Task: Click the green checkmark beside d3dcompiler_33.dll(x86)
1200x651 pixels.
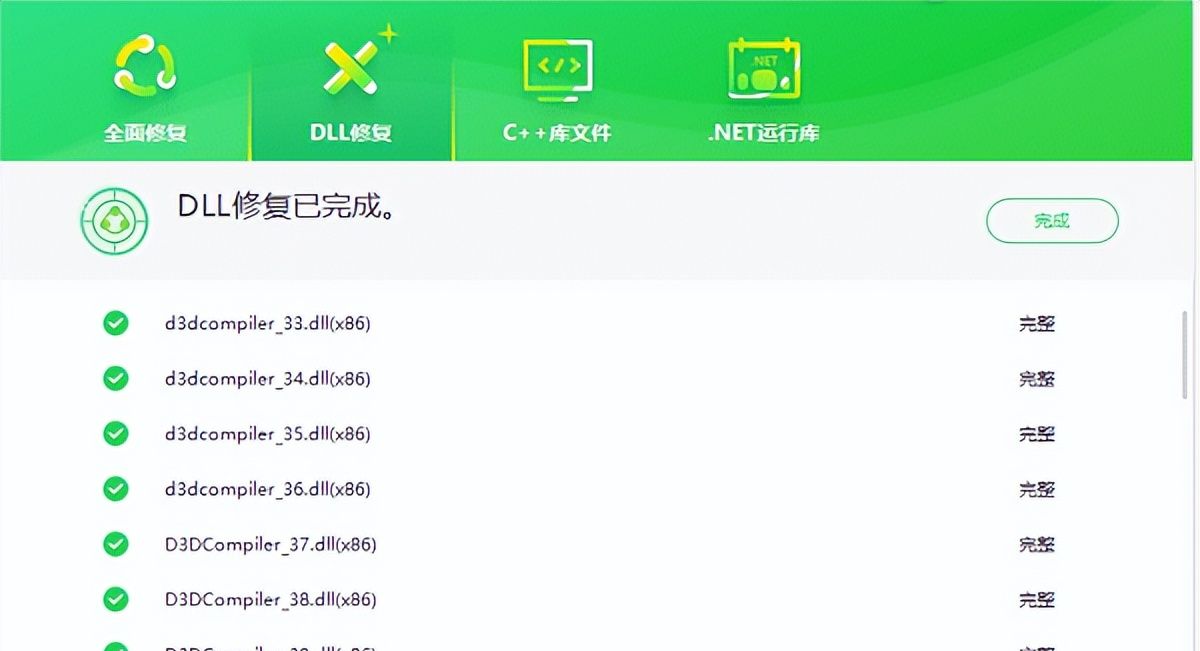Action: tap(115, 323)
